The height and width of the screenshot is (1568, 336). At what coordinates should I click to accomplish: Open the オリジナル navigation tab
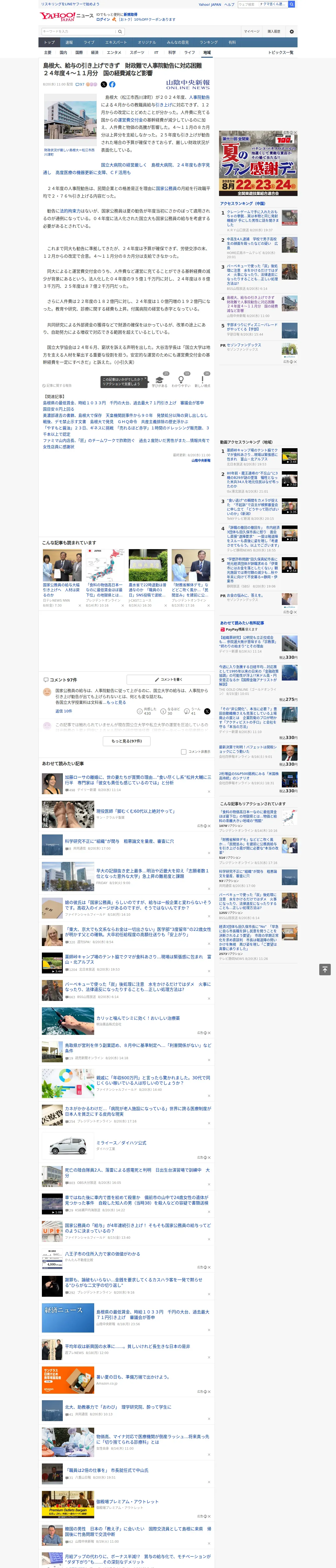(x=147, y=43)
